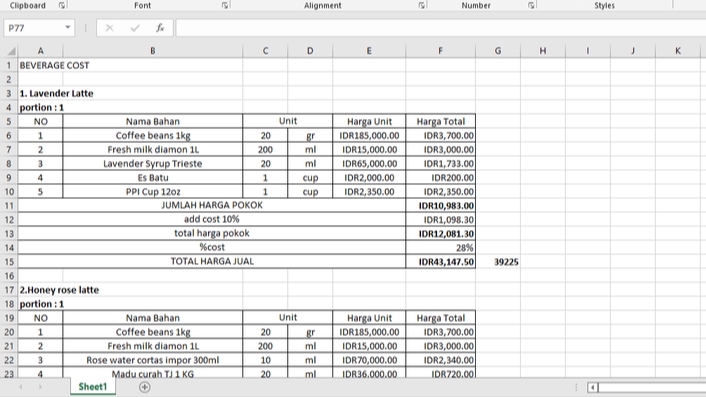The width and height of the screenshot is (706, 397).
Task: Click the horizontal scrollbar left arrow
Action: [593, 387]
